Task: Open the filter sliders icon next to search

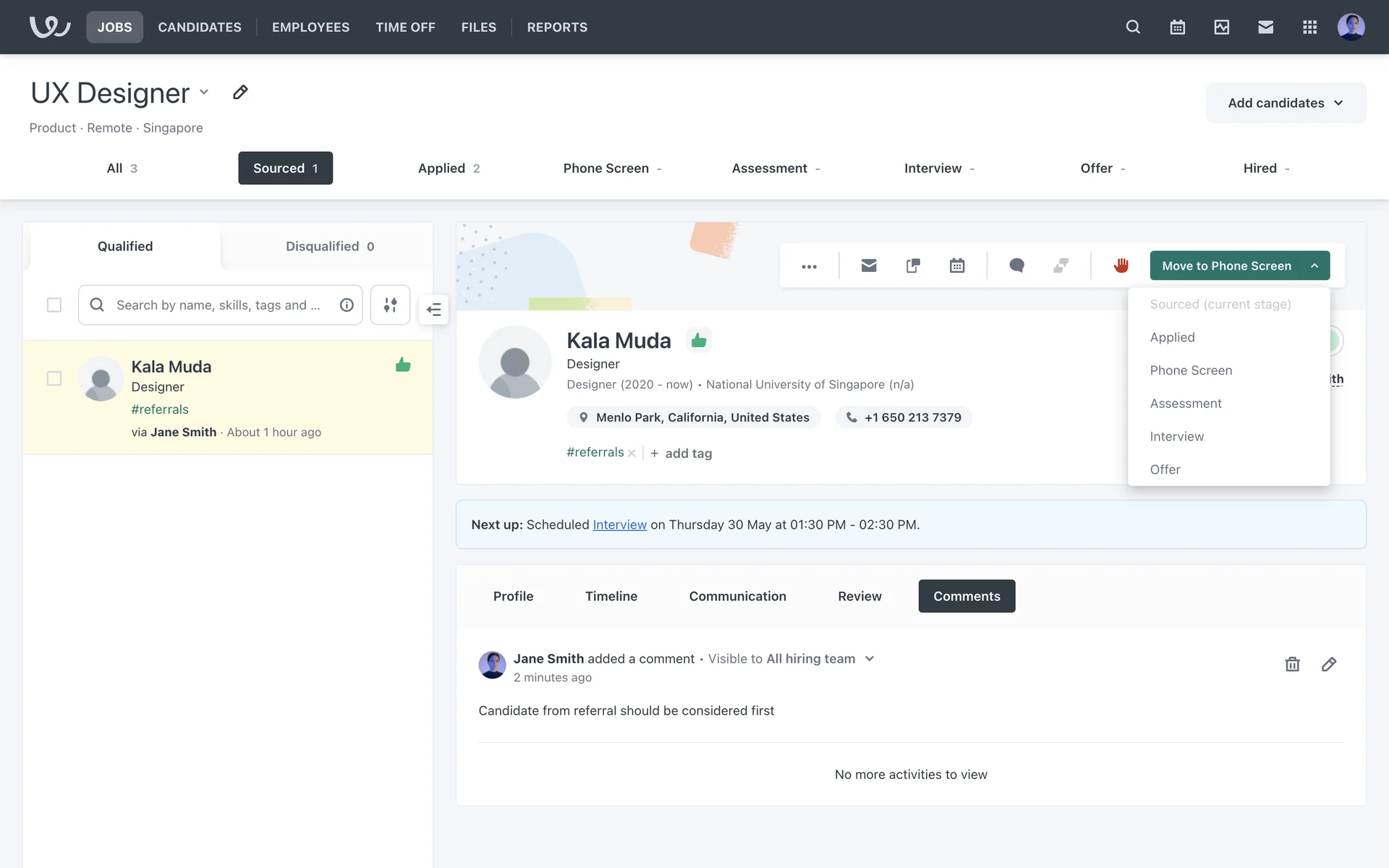Action: (390, 305)
